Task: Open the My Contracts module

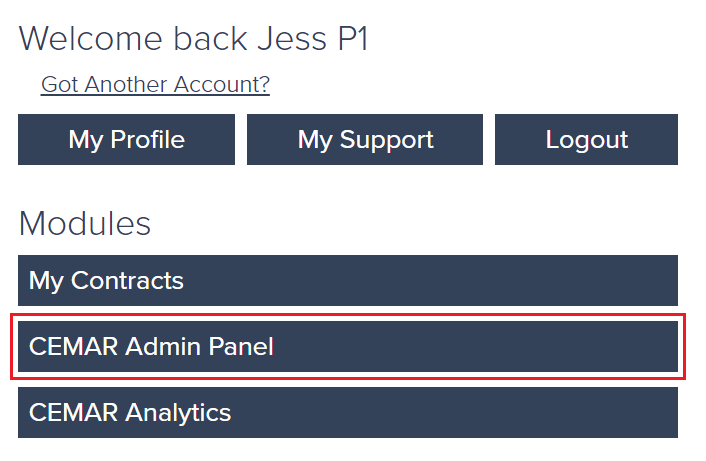Action: (347, 280)
